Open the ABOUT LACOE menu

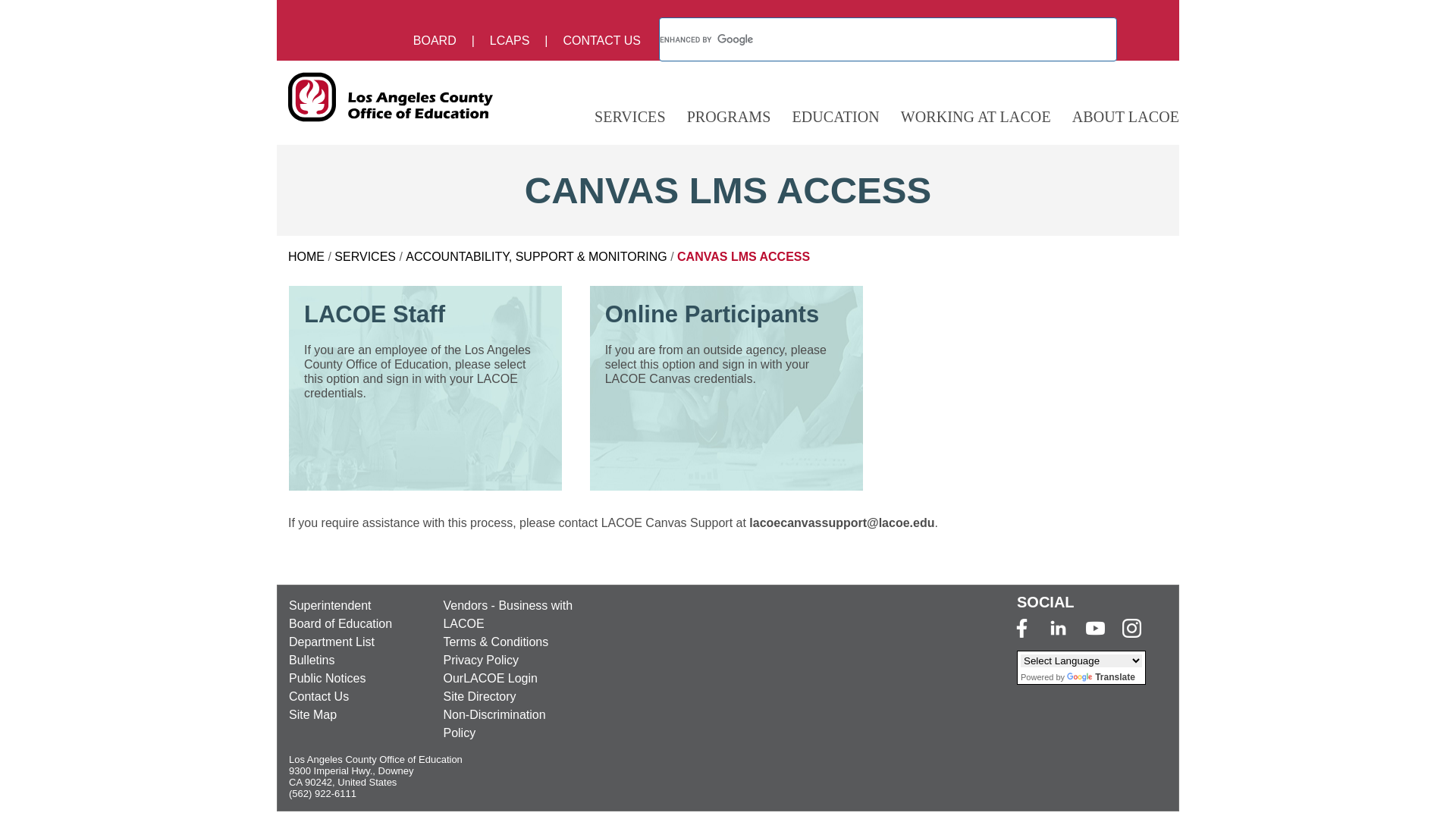[x=1125, y=117]
